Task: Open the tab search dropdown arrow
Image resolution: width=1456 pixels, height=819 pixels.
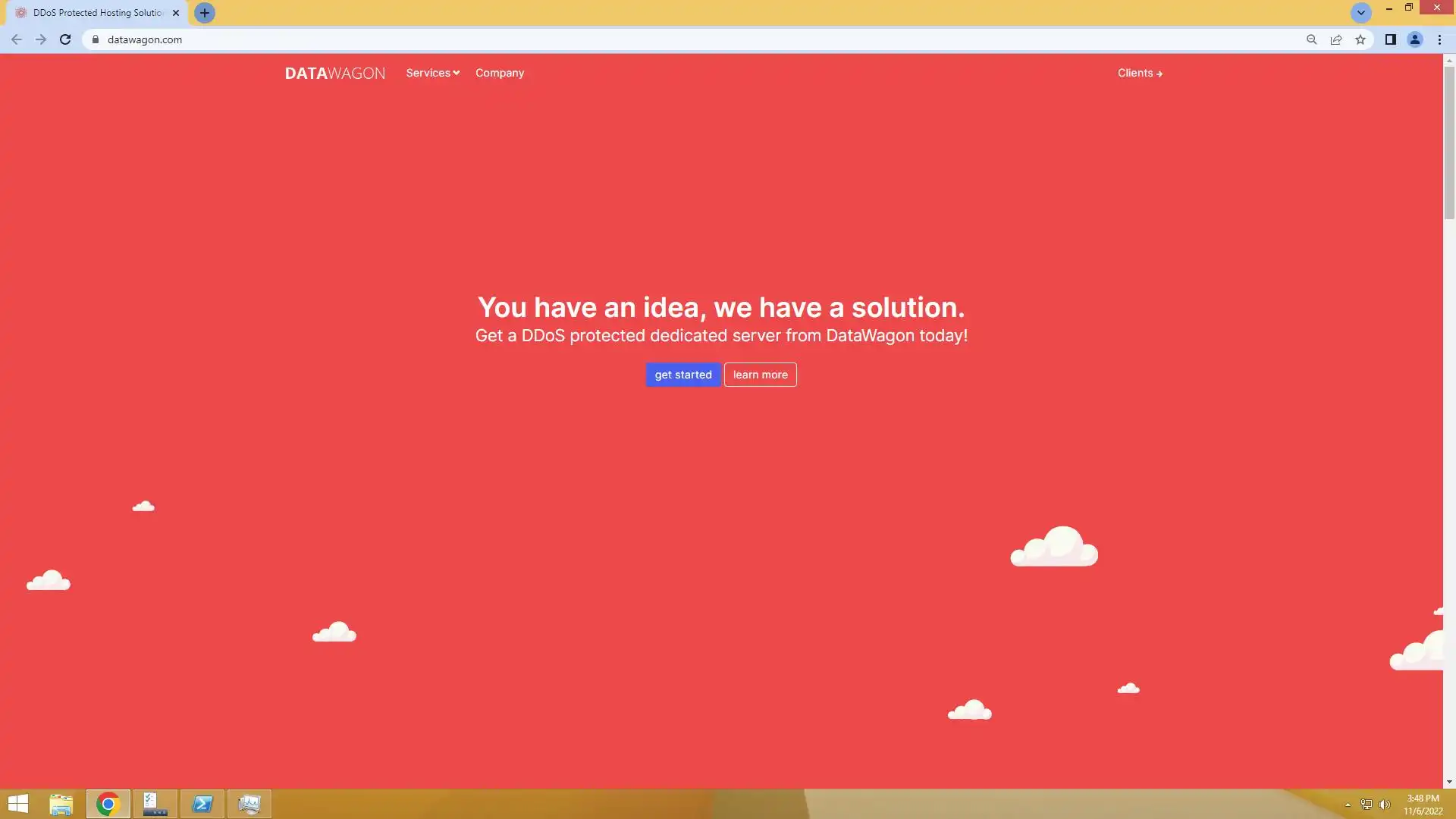Action: [x=1360, y=13]
